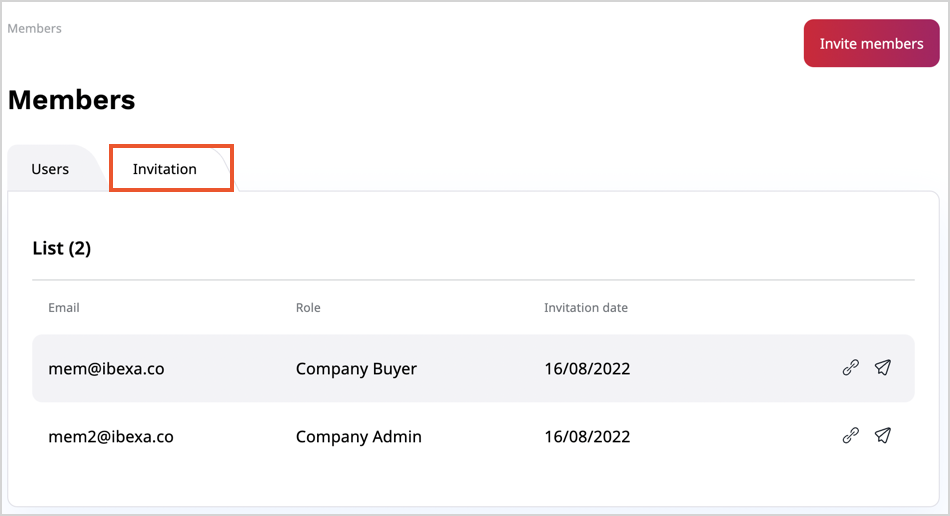Switch to the Users tab

coord(50,169)
